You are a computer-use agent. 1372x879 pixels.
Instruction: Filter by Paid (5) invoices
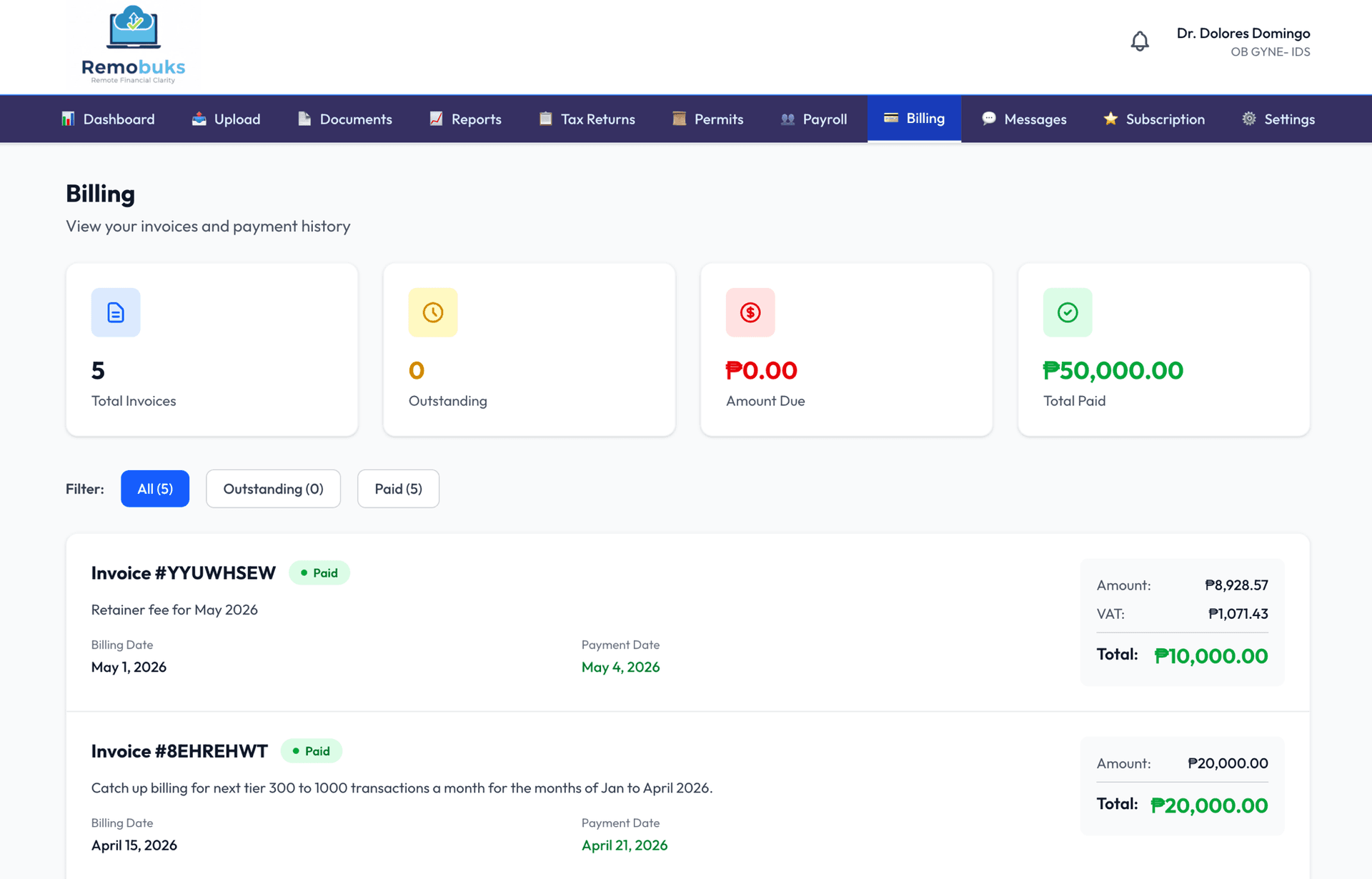pos(398,489)
